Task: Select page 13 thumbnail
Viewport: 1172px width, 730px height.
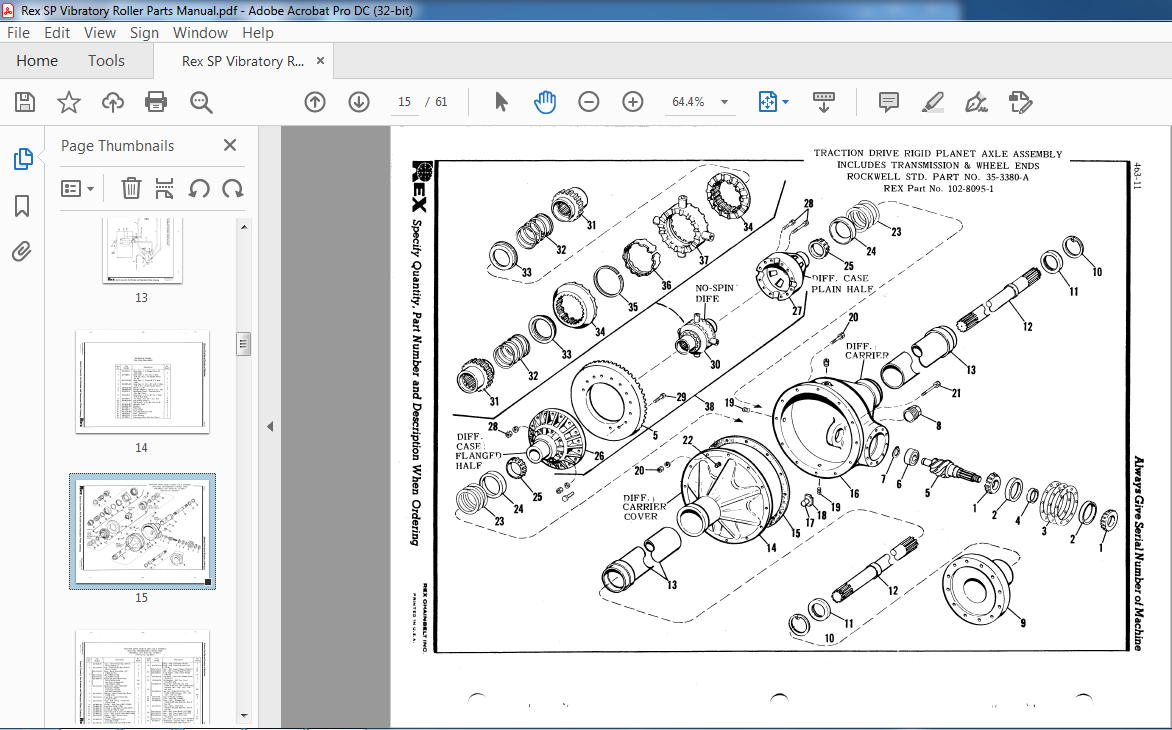Action: coord(142,250)
